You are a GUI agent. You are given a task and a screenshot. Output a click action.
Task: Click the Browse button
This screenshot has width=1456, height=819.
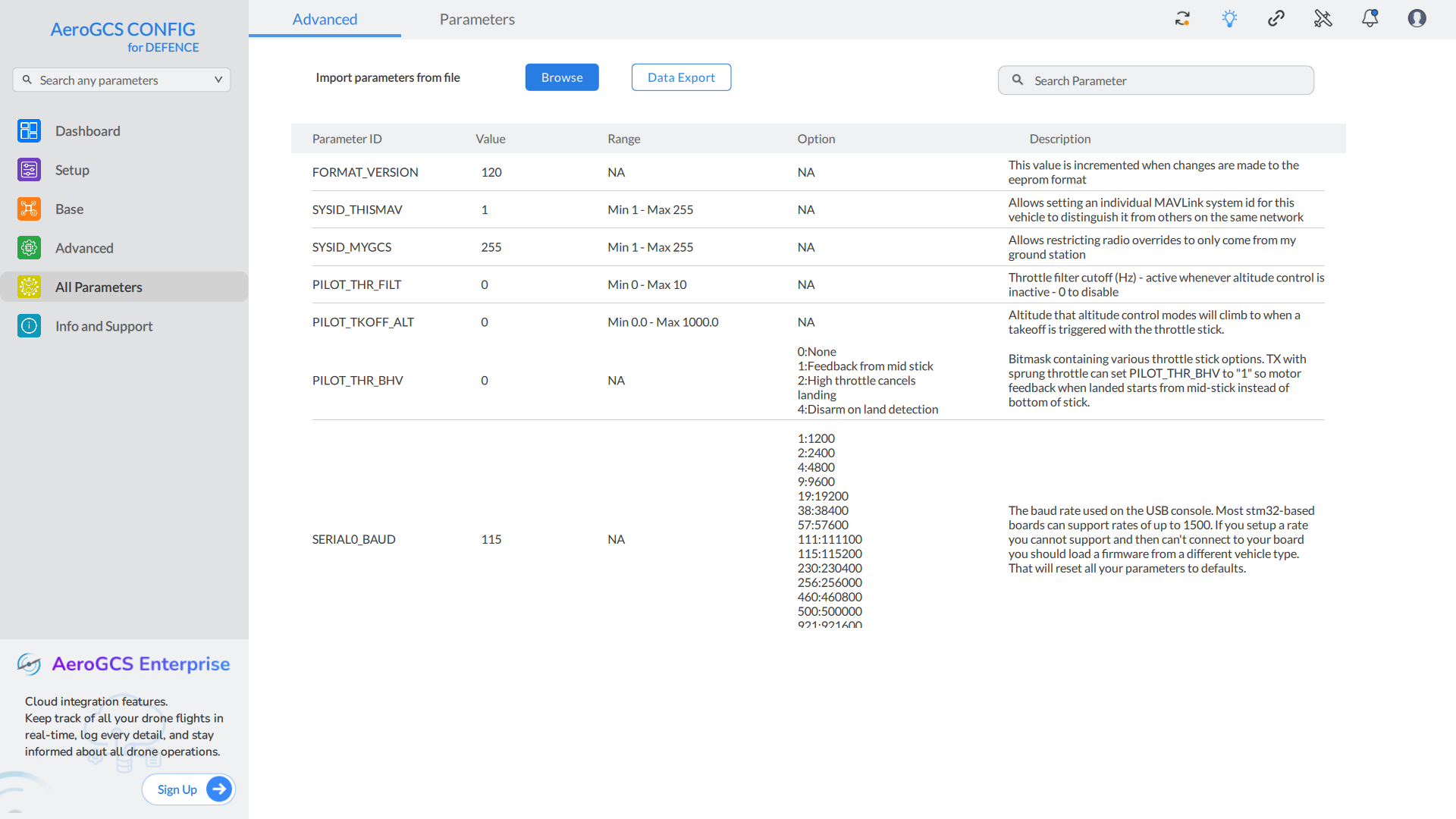[x=562, y=77]
